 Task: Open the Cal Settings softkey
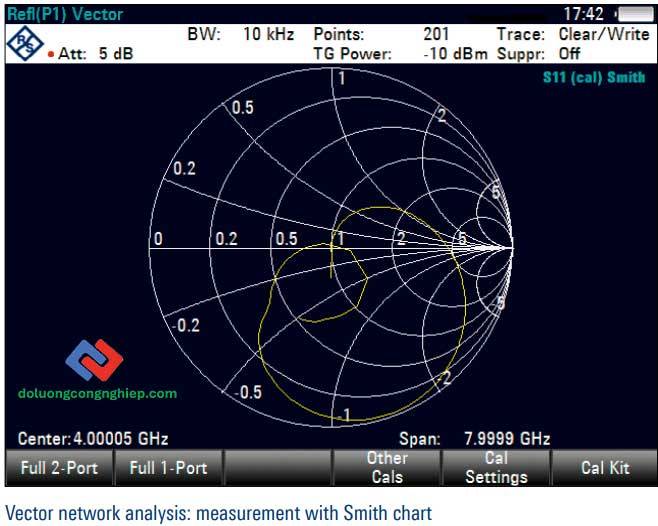point(496,468)
